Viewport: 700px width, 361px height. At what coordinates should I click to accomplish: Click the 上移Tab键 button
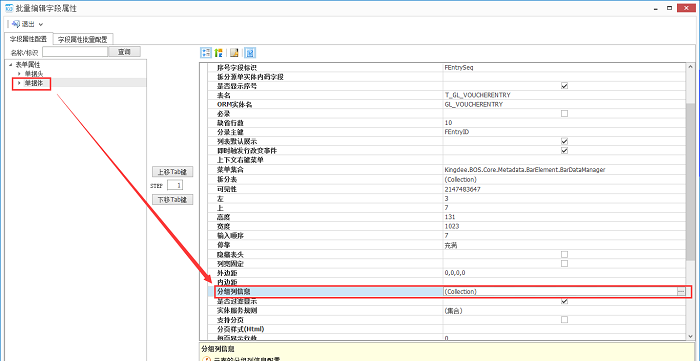pyautogui.click(x=172, y=172)
